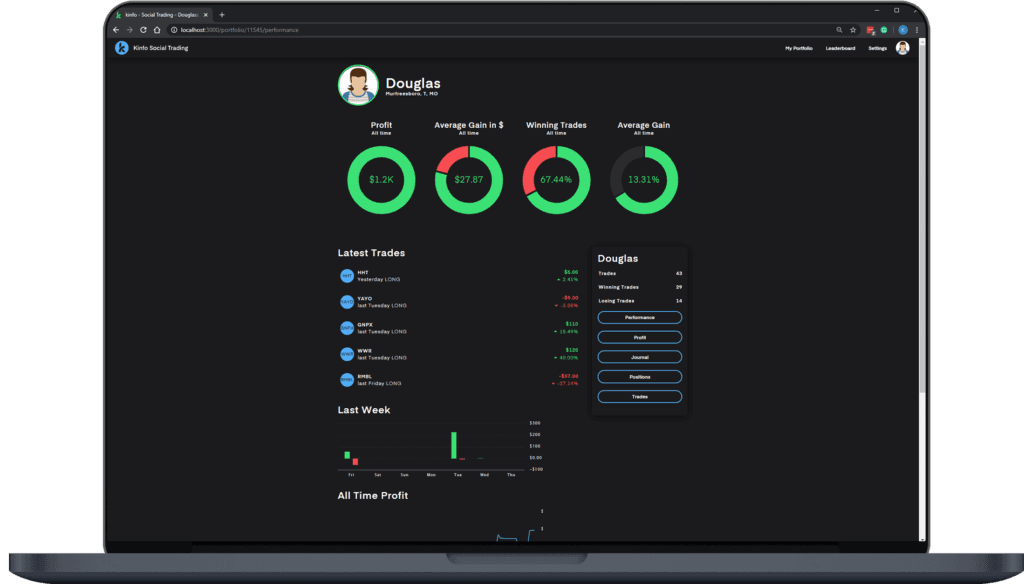Reload the page with browser refresh icon
Image resolution: width=1024 pixels, height=584 pixels.
143,30
